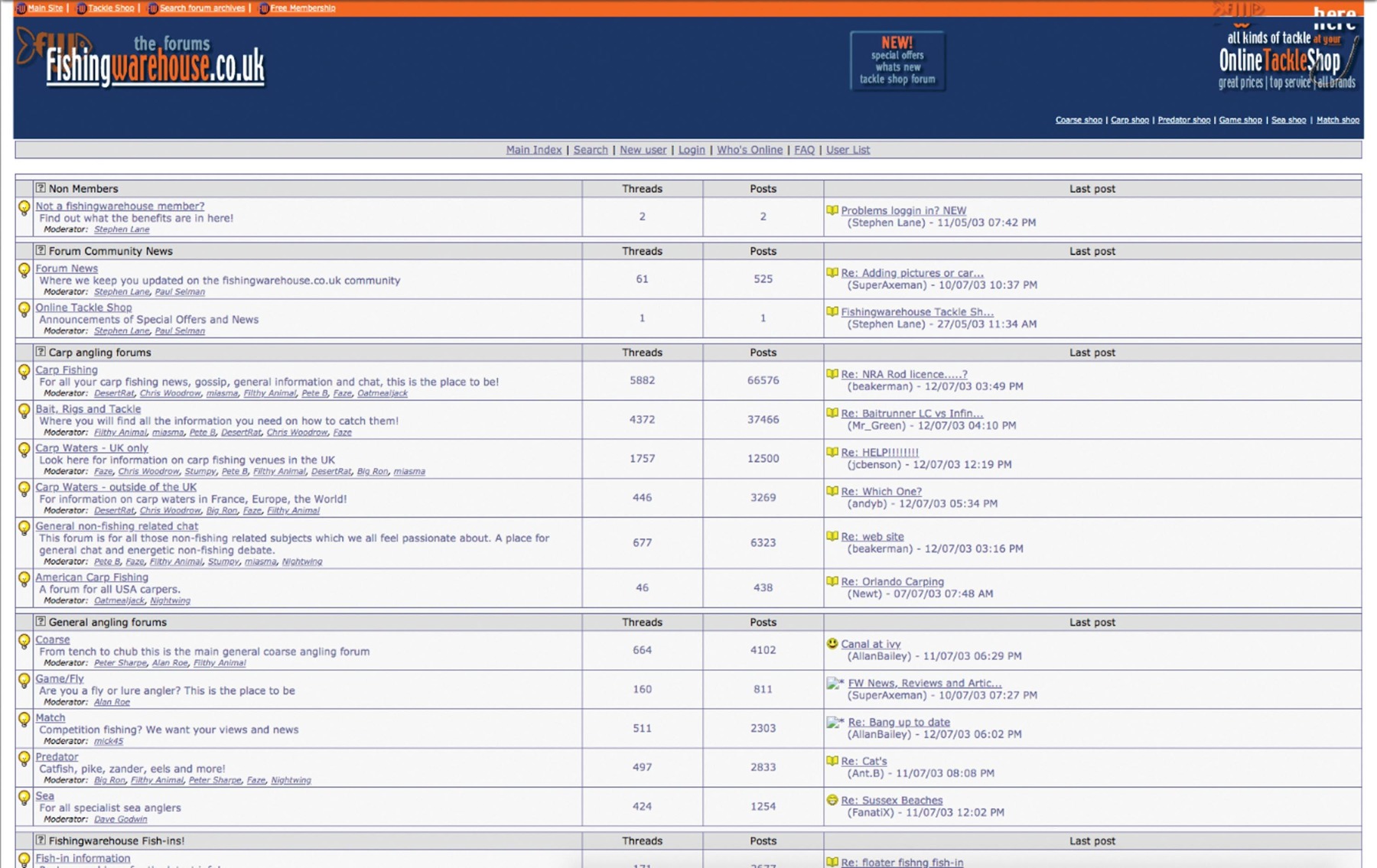Click the Fishingwarehouse.co.uk forums logo
The width and height of the screenshot is (1377, 868).
pos(142,60)
